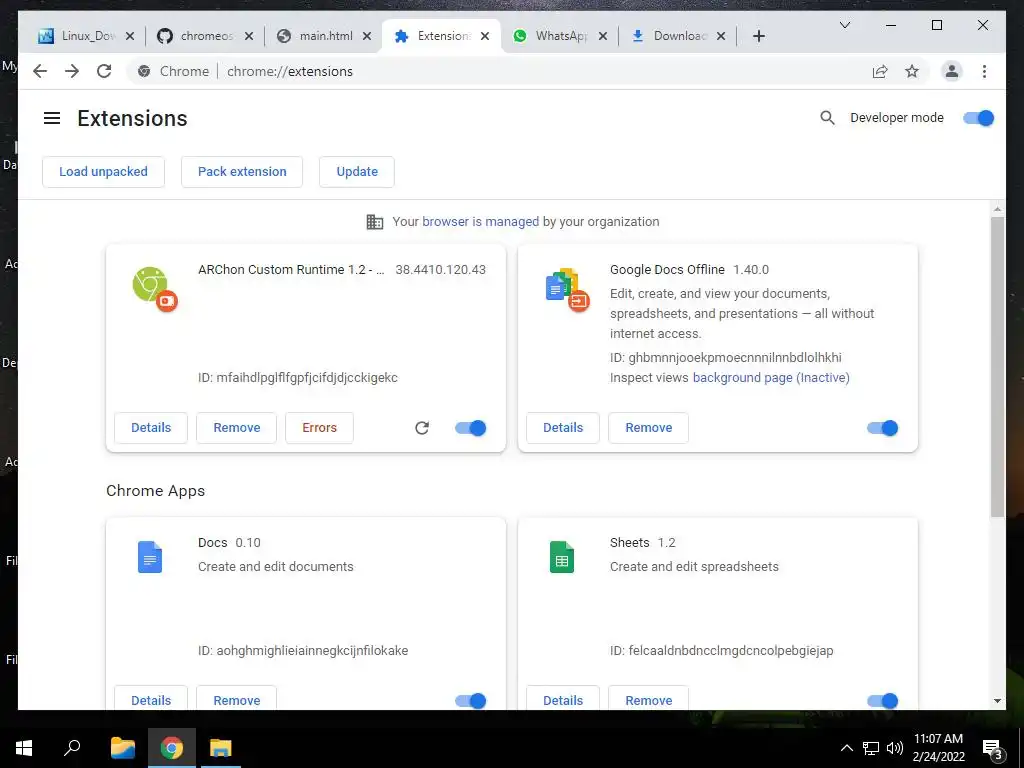Show hidden system tray icons
Image resolution: width=1024 pixels, height=768 pixels.
846,748
